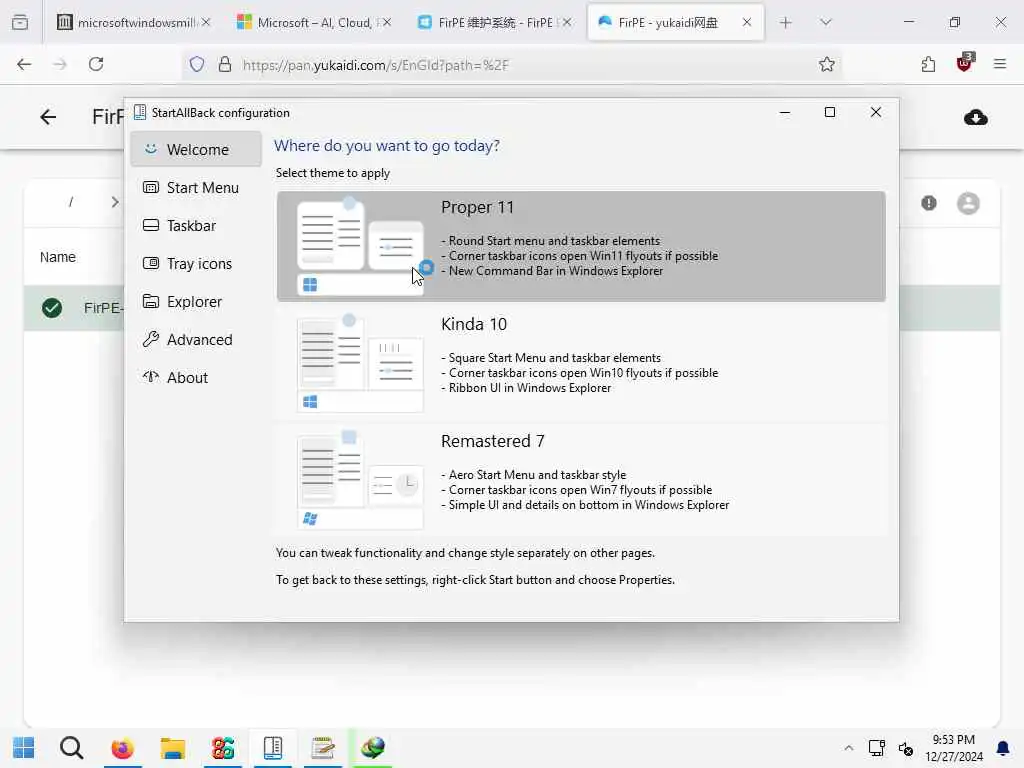Bookmark this page with the star icon
Image resolution: width=1024 pixels, height=768 pixels.
pos(827,64)
